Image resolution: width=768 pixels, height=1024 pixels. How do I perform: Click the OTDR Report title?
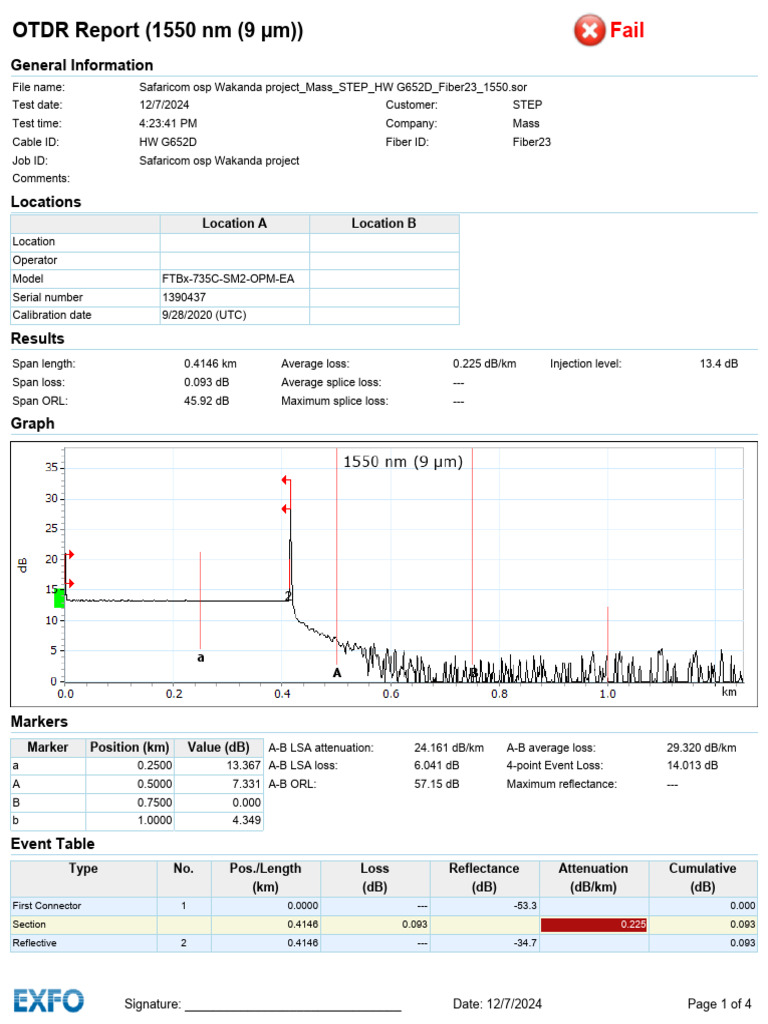158,30
